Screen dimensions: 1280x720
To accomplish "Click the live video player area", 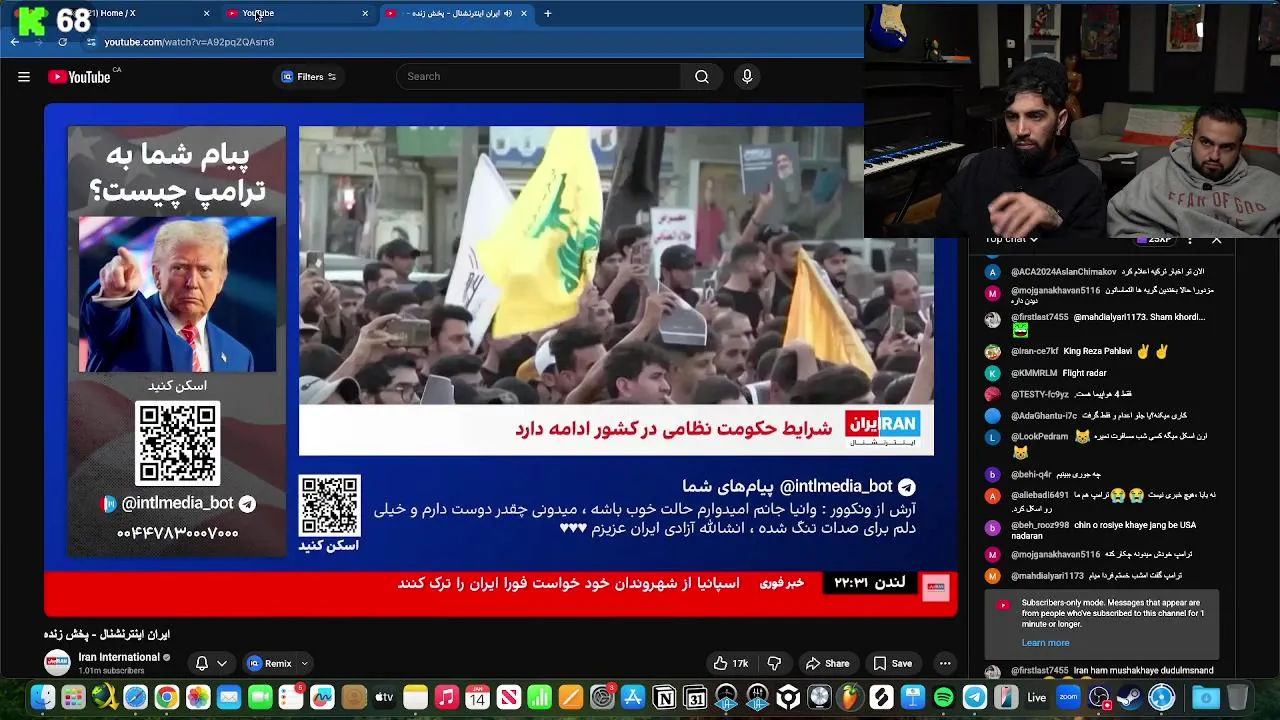I will click(x=500, y=360).
